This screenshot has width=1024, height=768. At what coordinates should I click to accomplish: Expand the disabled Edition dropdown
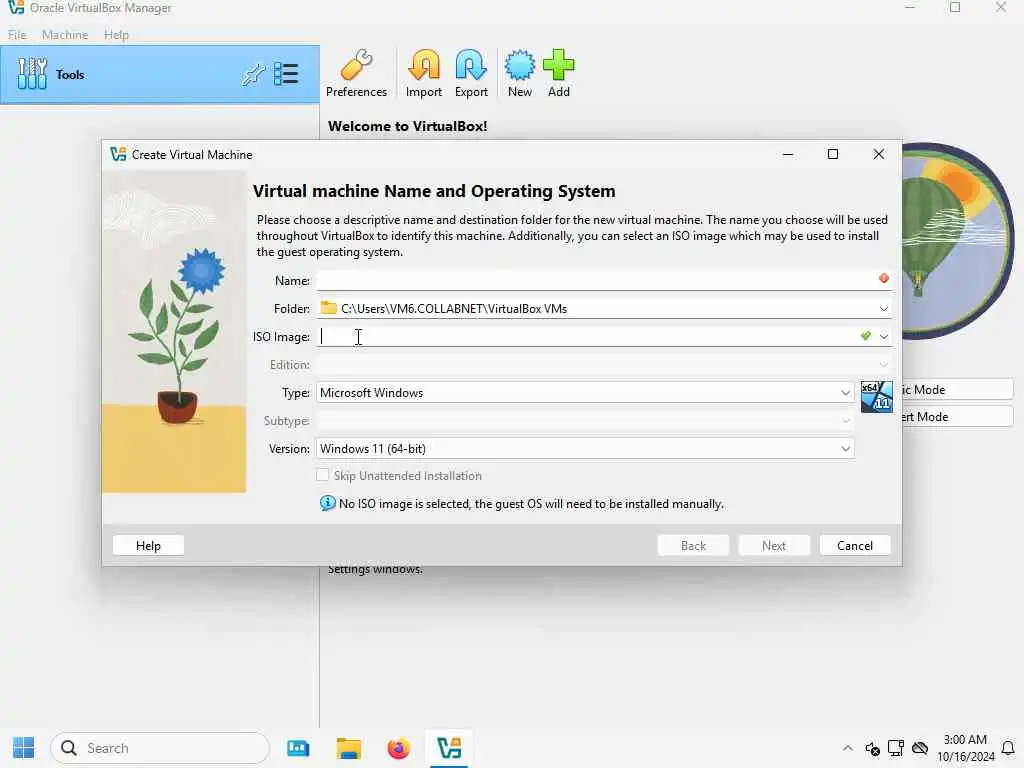(884, 364)
